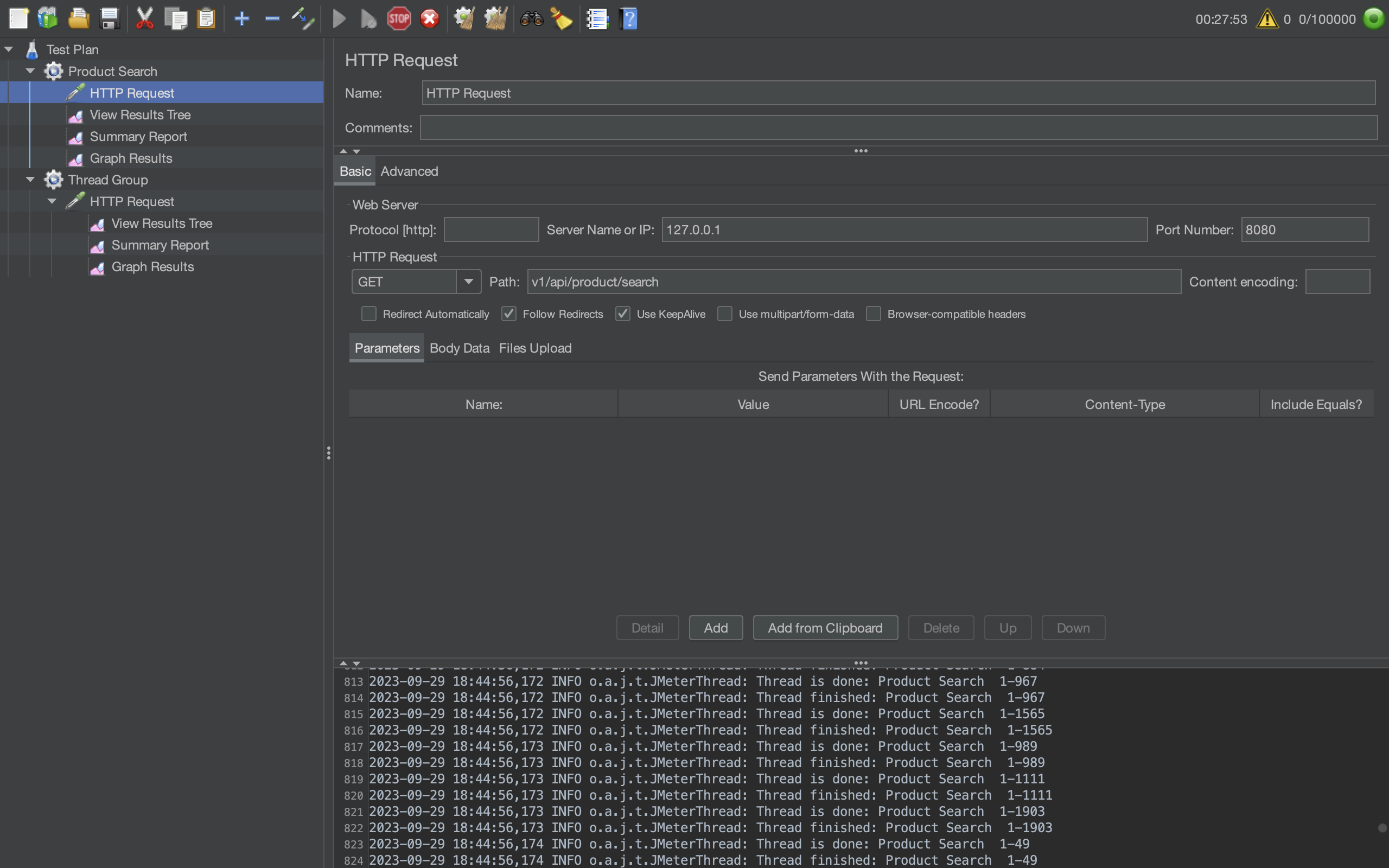Check Browser-compatible headers option
Image resolution: width=1389 pixels, height=868 pixels.
873,314
